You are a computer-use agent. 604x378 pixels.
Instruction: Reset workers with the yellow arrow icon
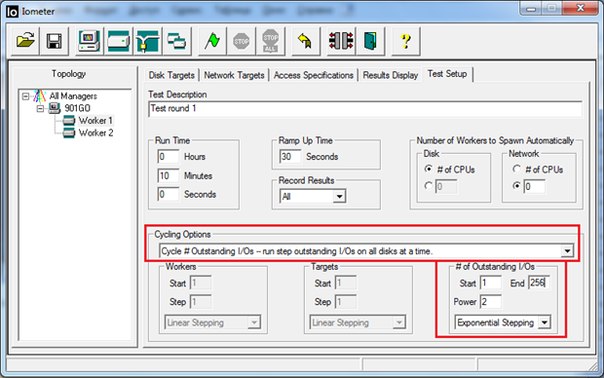pyautogui.click(x=305, y=41)
